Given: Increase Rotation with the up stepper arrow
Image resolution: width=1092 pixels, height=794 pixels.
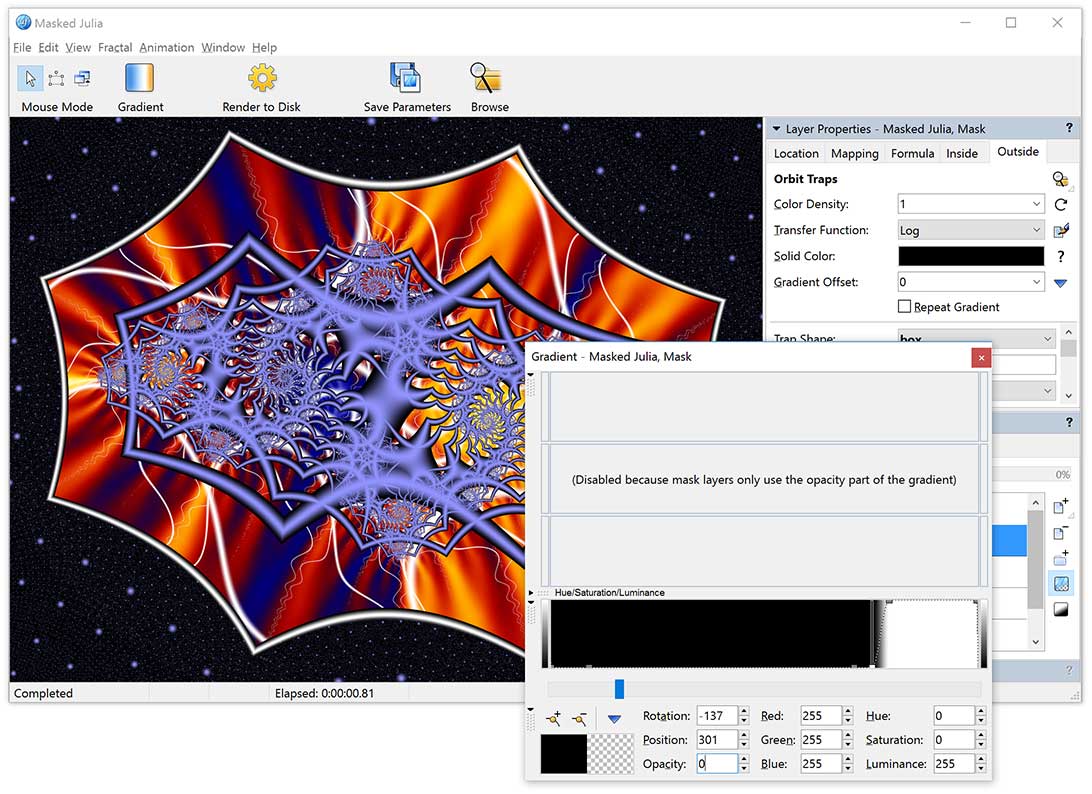Looking at the screenshot, I should click(744, 711).
